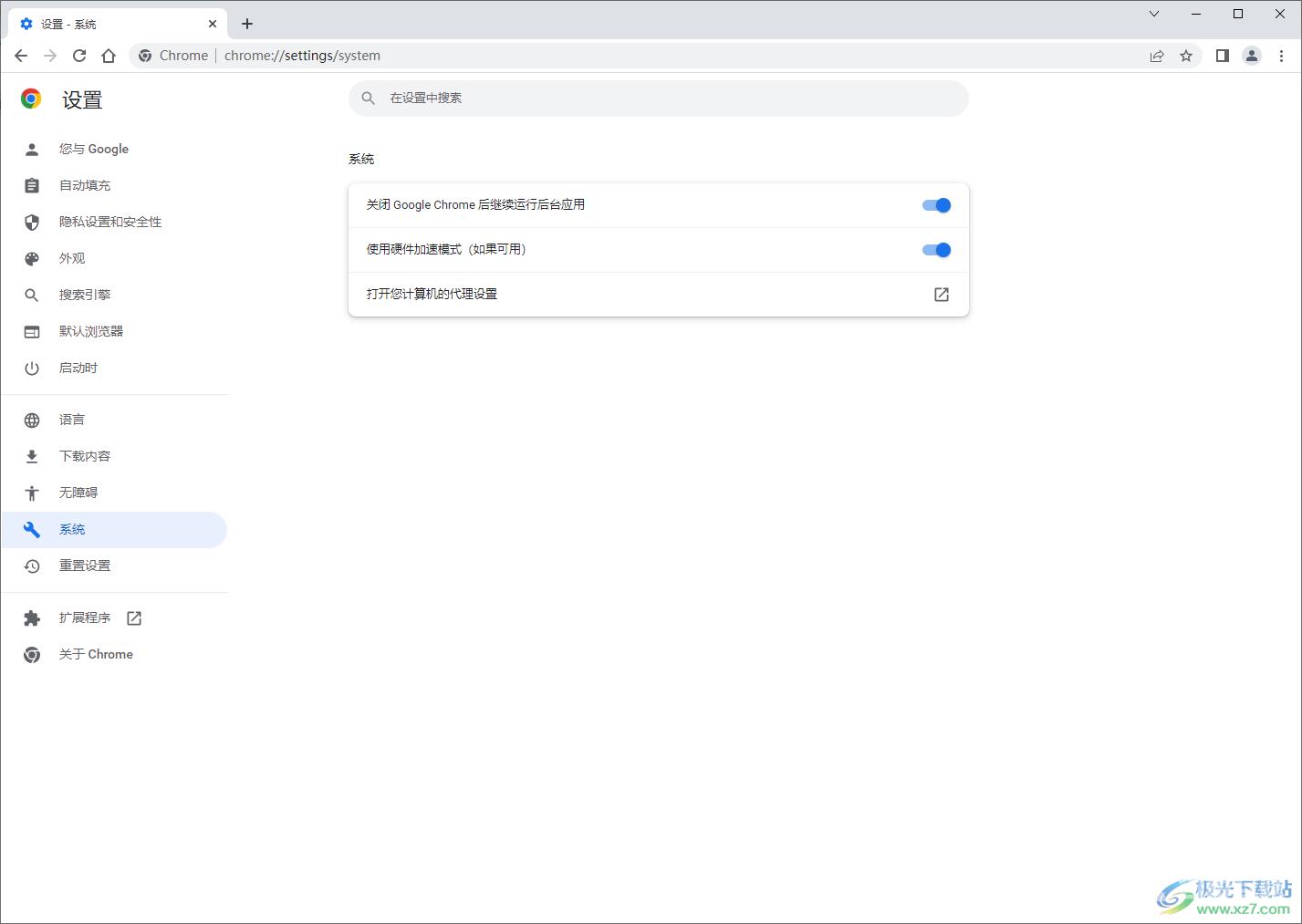This screenshot has width=1302, height=924.
Task: Click the Chrome logo beside 设置 title
Action: pyautogui.click(x=31, y=99)
